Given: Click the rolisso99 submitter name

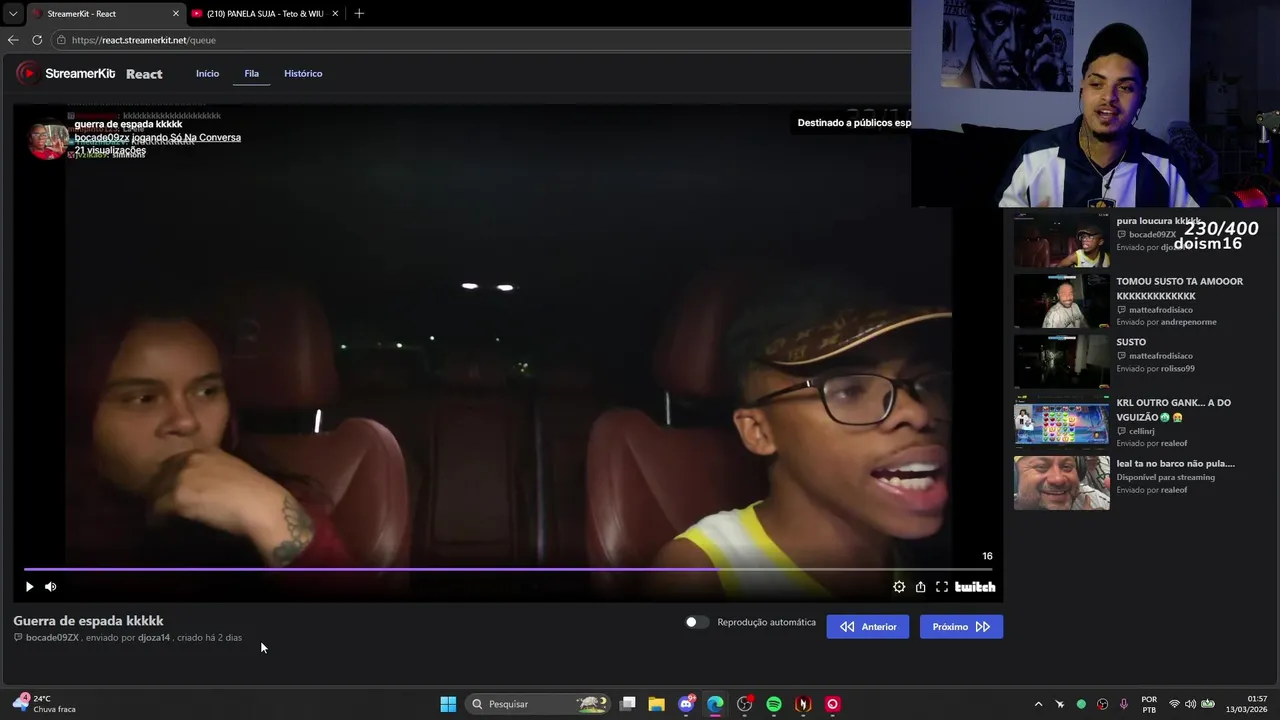Looking at the screenshot, I should tap(1178, 369).
